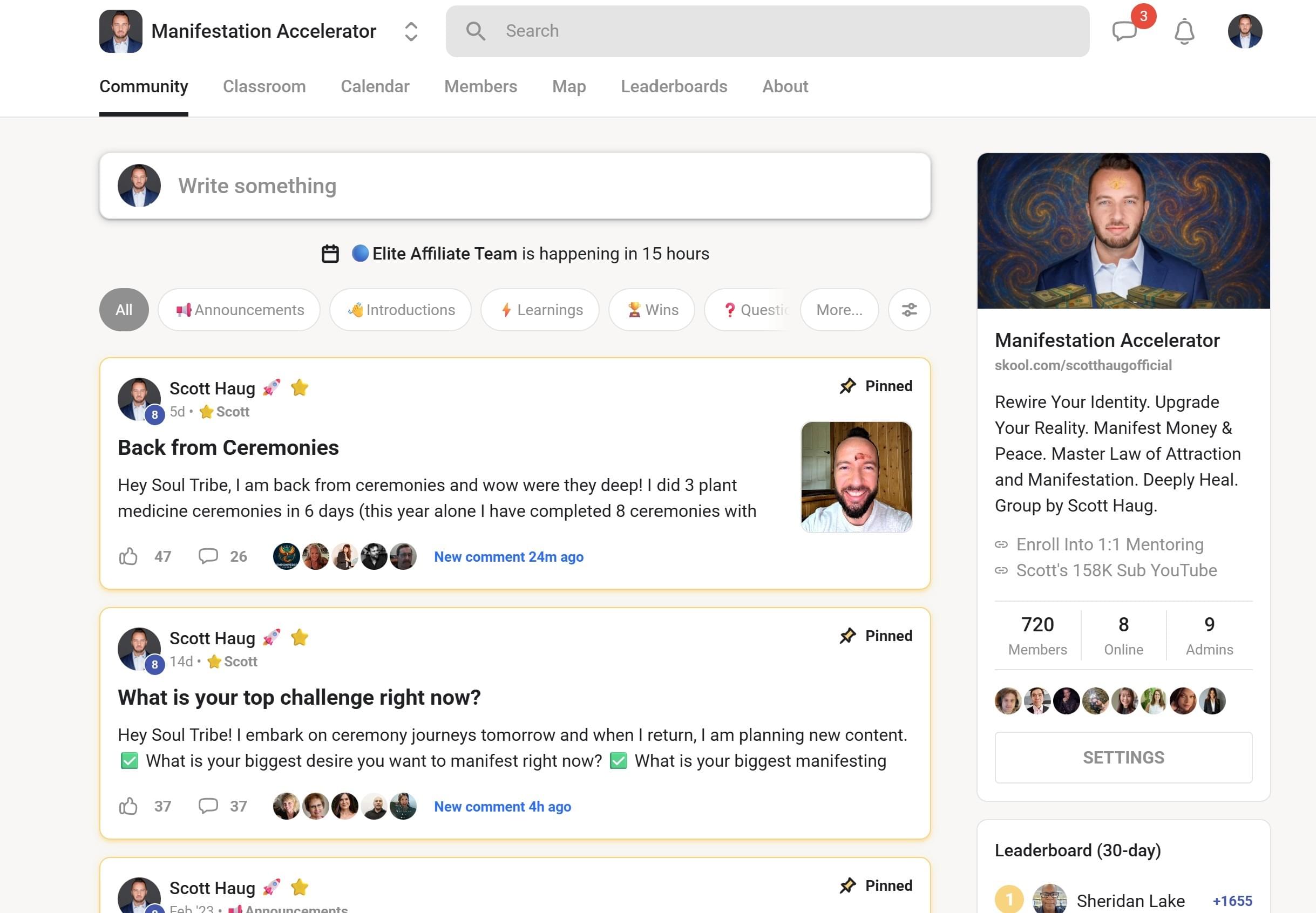Open comments on top challenge post
This screenshot has width=1316, height=913.
(208, 806)
